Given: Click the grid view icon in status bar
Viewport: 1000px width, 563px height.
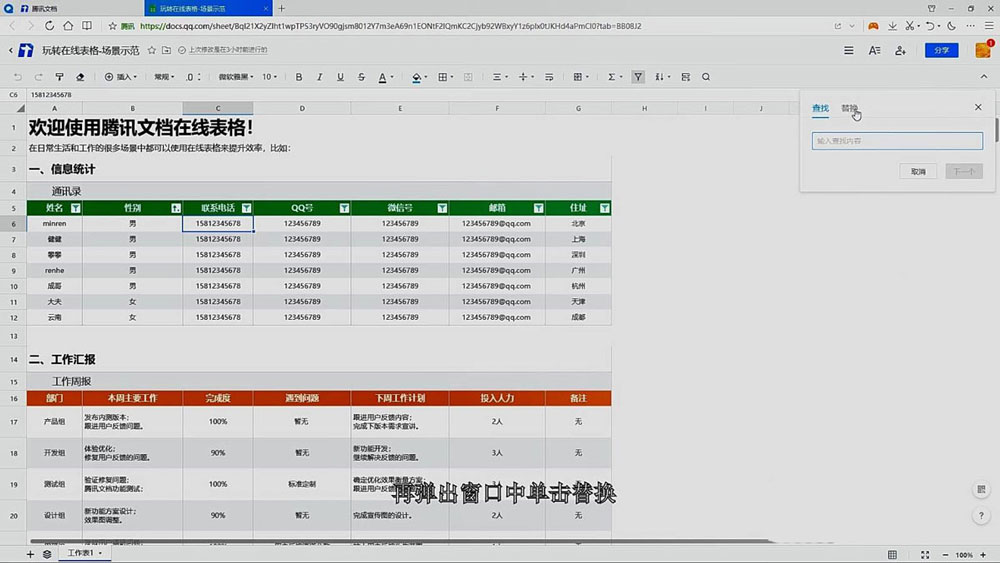Looking at the screenshot, I should click(x=892, y=555).
